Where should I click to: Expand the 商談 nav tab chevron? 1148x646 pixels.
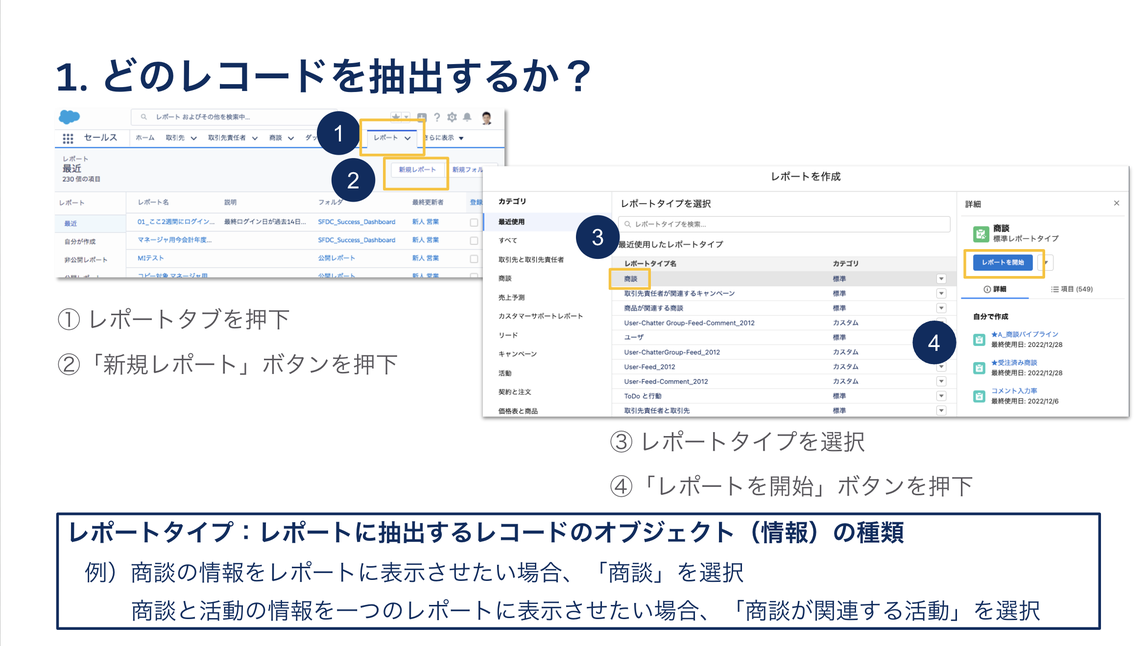click(291, 138)
